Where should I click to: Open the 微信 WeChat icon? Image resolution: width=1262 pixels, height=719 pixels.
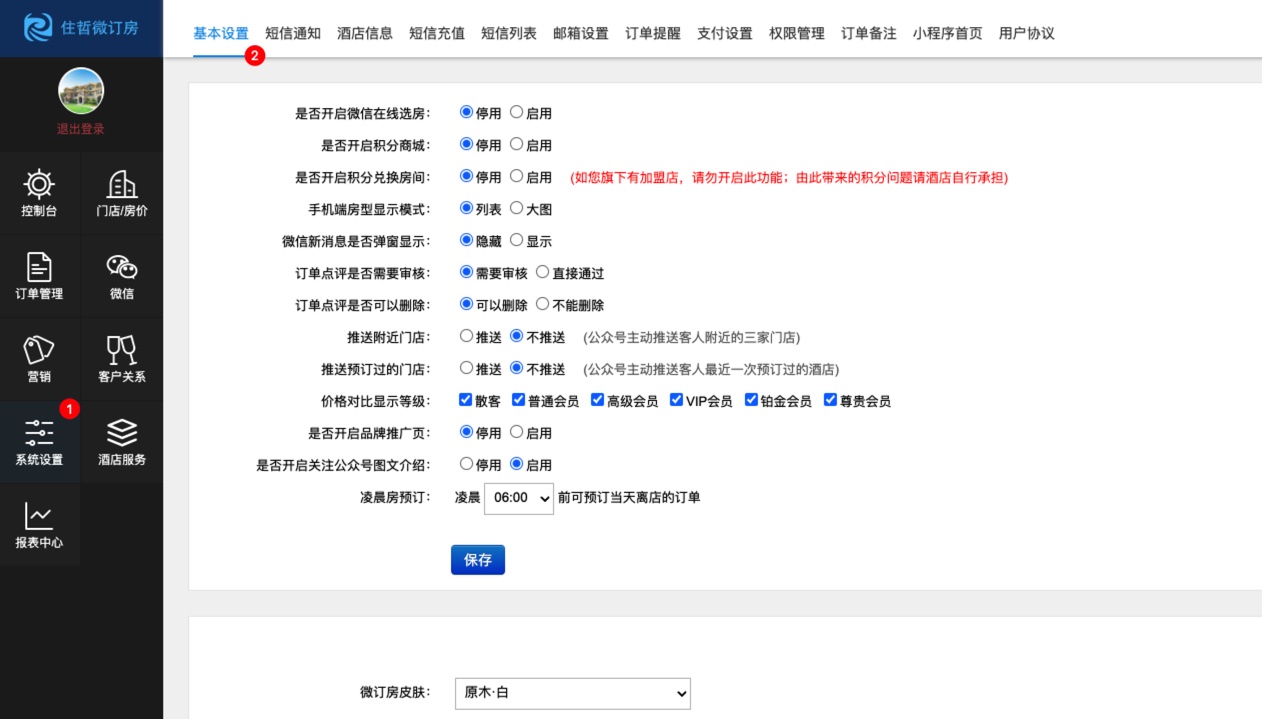tap(122, 268)
